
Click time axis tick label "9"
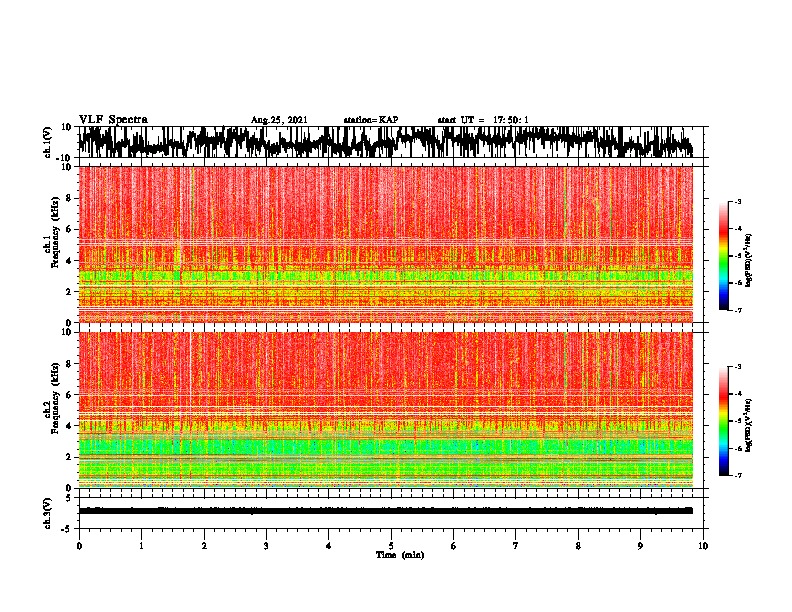640,546
